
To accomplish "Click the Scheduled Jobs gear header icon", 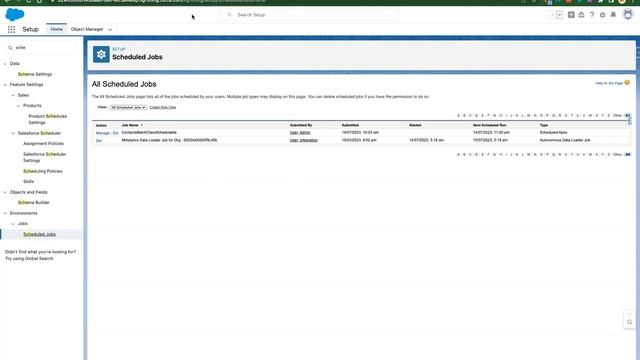I will [101, 54].
